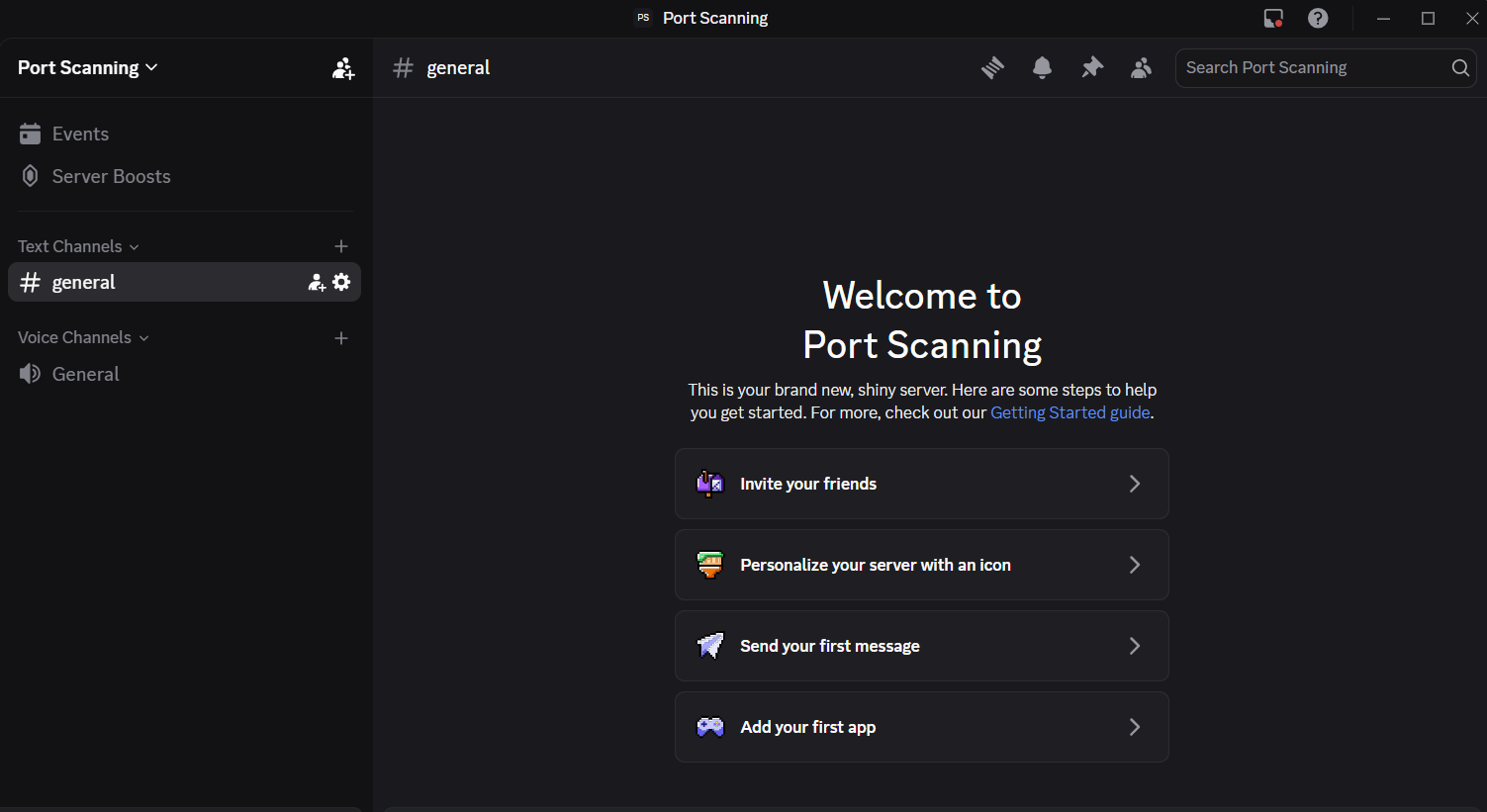Minimize the Discord window
This screenshot has width=1487, height=812.
coord(1383,18)
